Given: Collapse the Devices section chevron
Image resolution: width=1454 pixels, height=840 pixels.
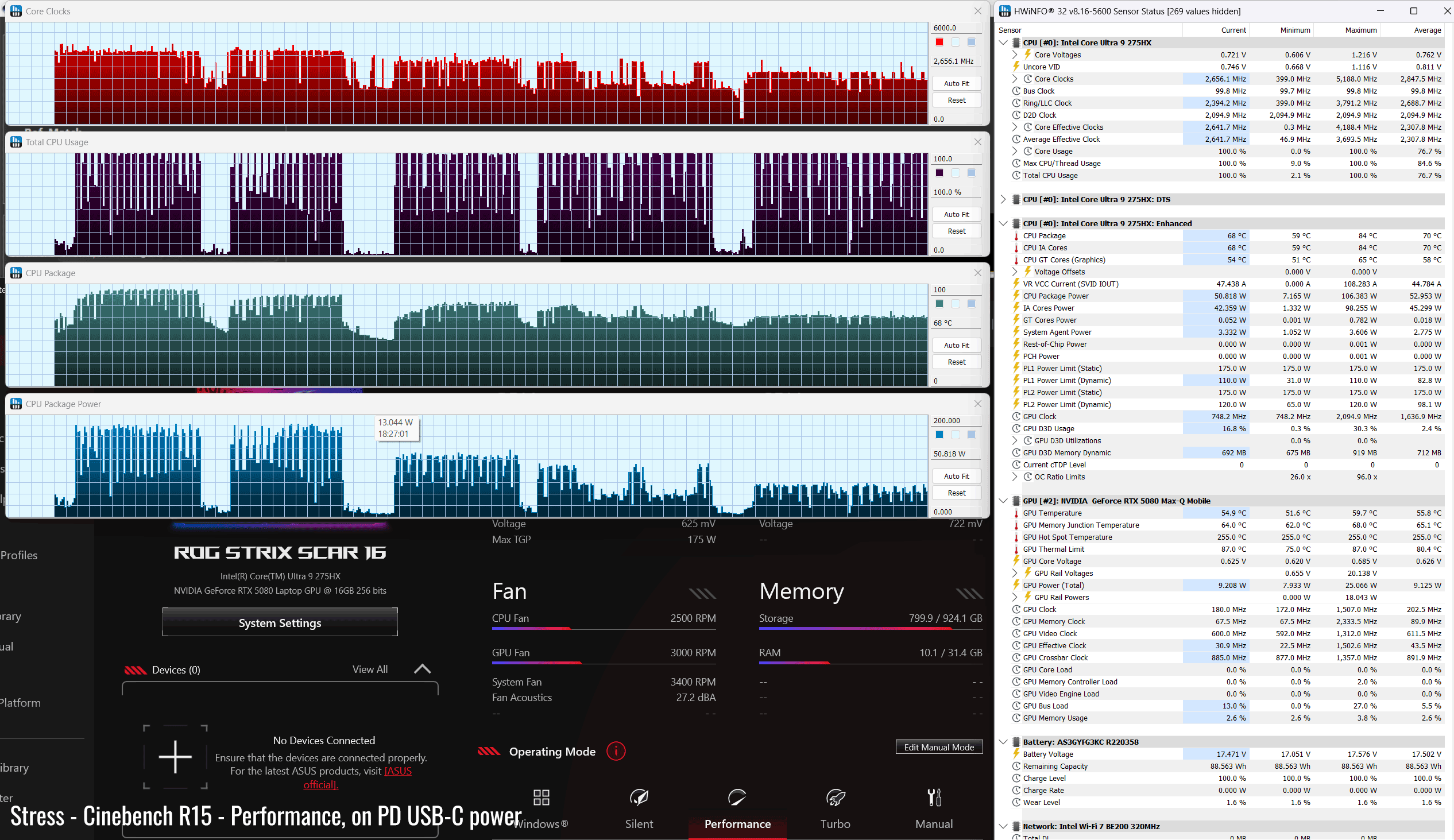Looking at the screenshot, I should click(x=422, y=669).
